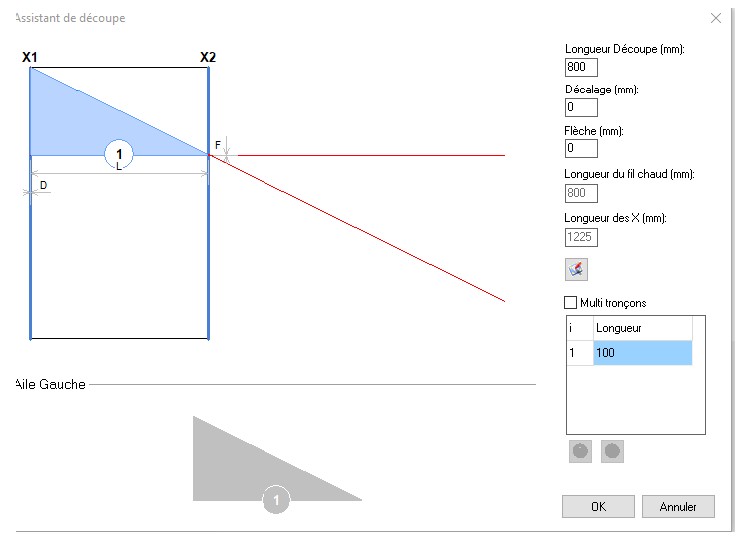Click the second round gray button under the table

coord(612,451)
